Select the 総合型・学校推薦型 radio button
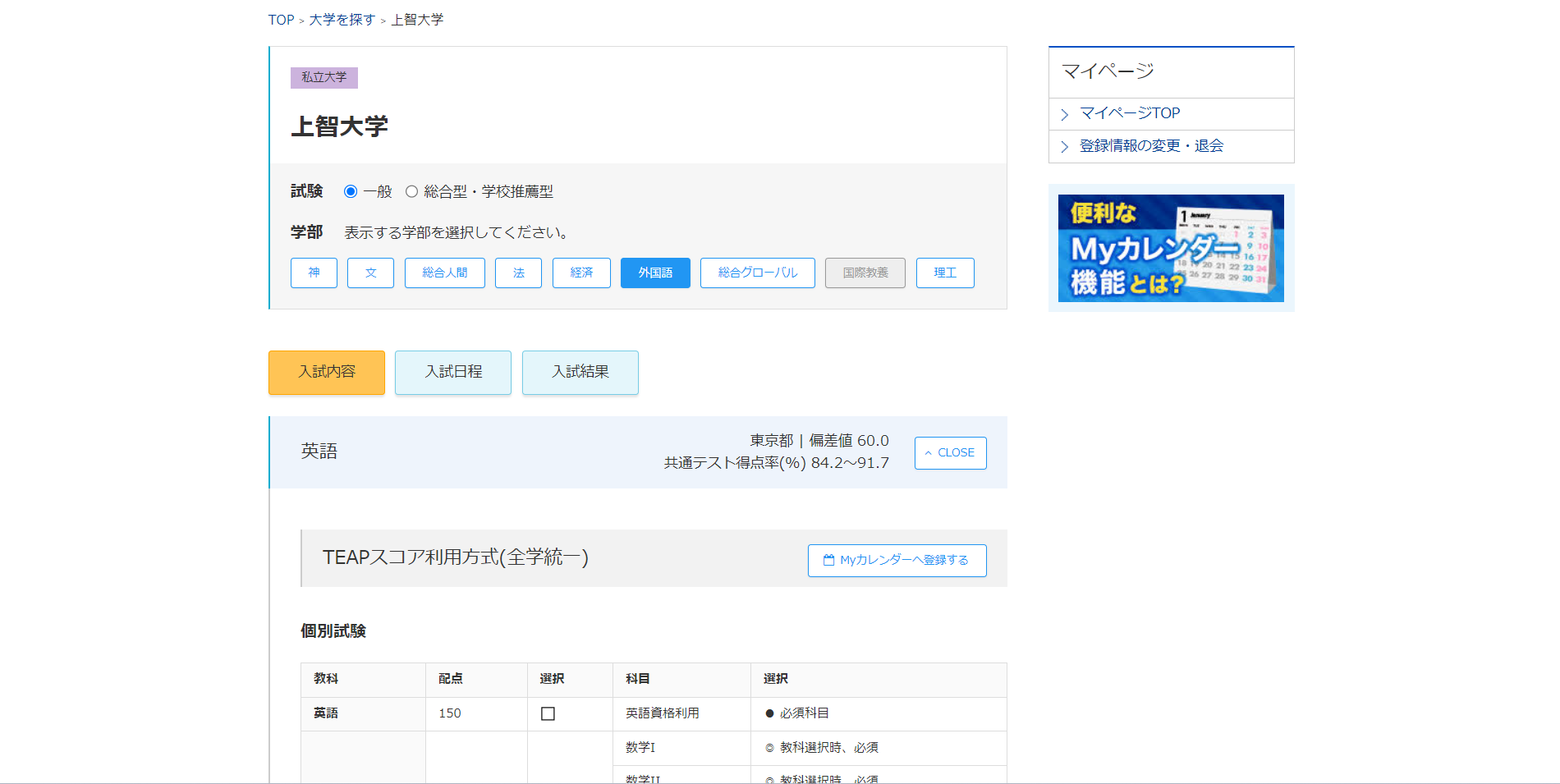 click(x=411, y=191)
